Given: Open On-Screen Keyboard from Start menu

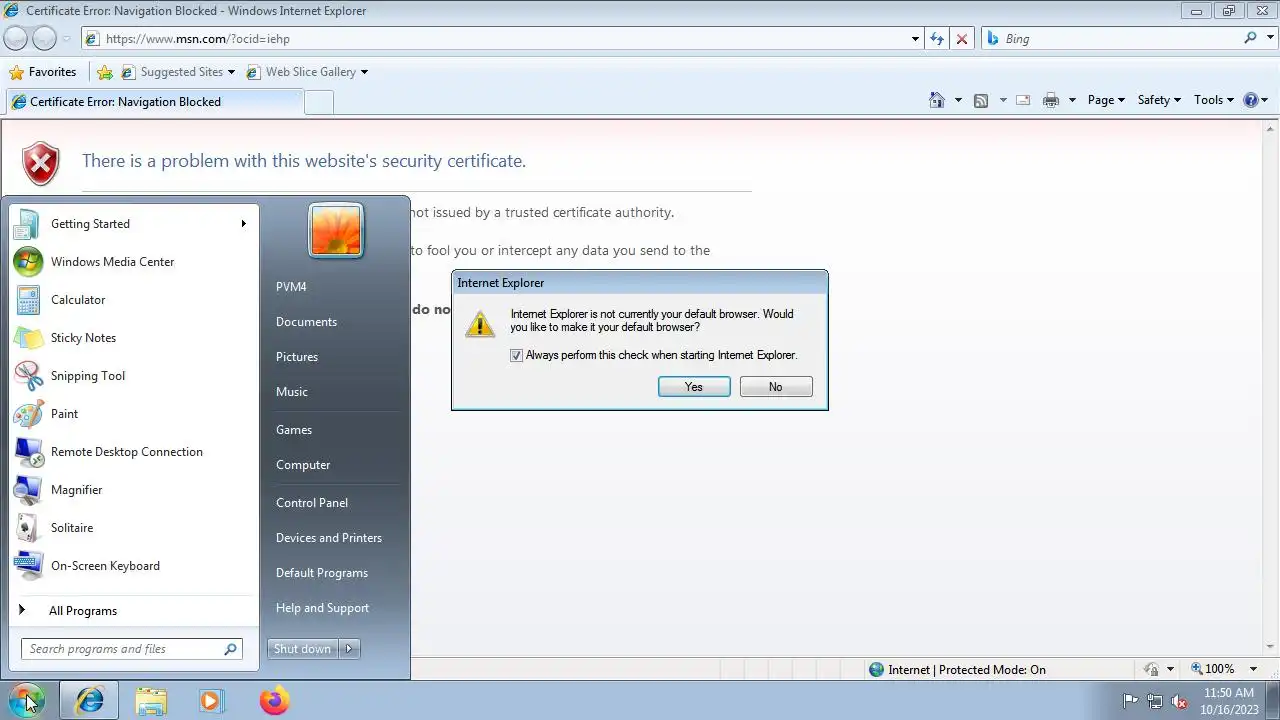Looking at the screenshot, I should [x=132, y=566].
